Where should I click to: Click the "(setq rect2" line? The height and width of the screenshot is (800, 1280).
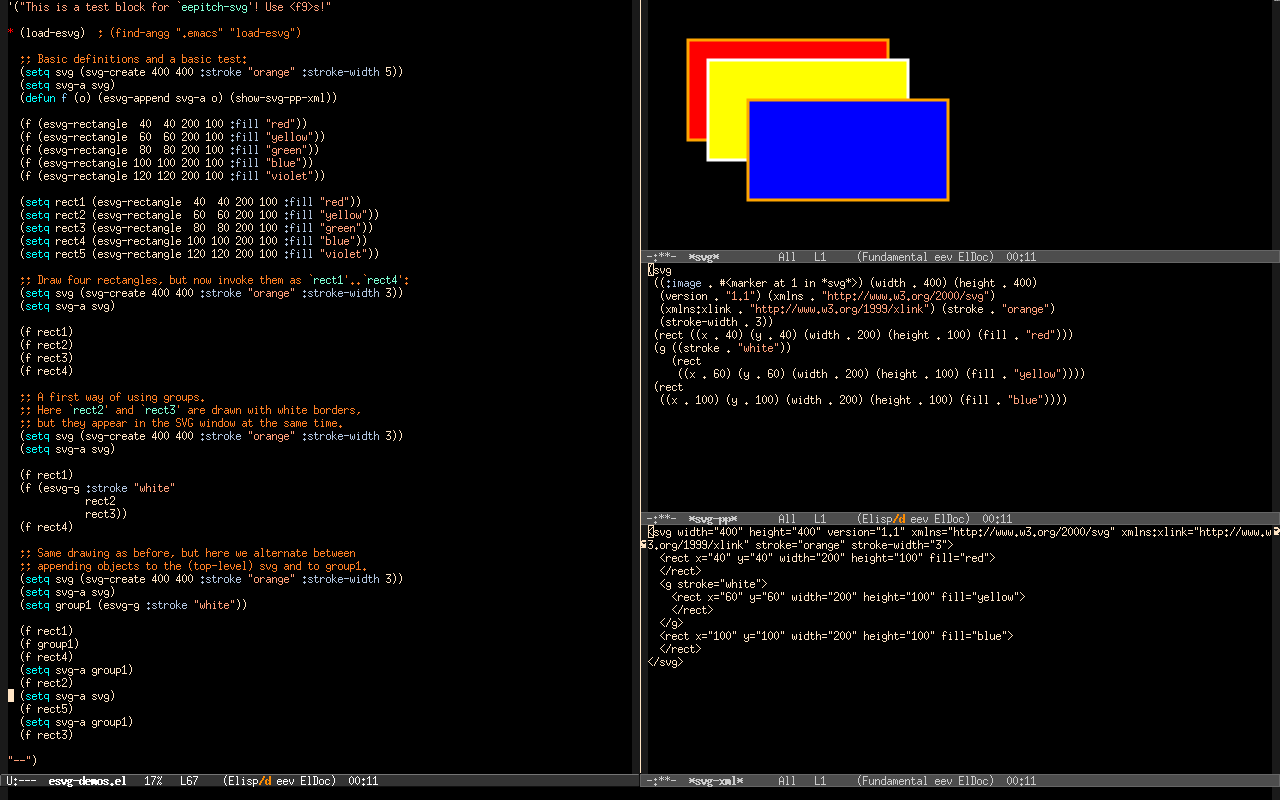[200, 215]
